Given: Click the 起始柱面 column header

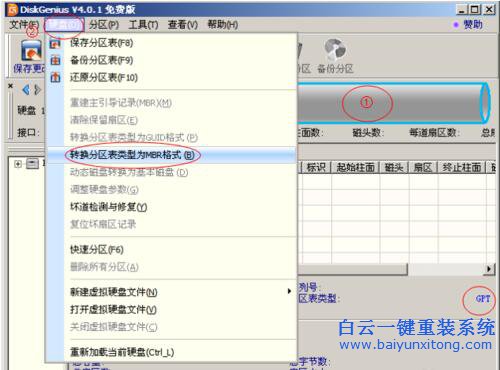Looking at the screenshot, I should [355, 167].
